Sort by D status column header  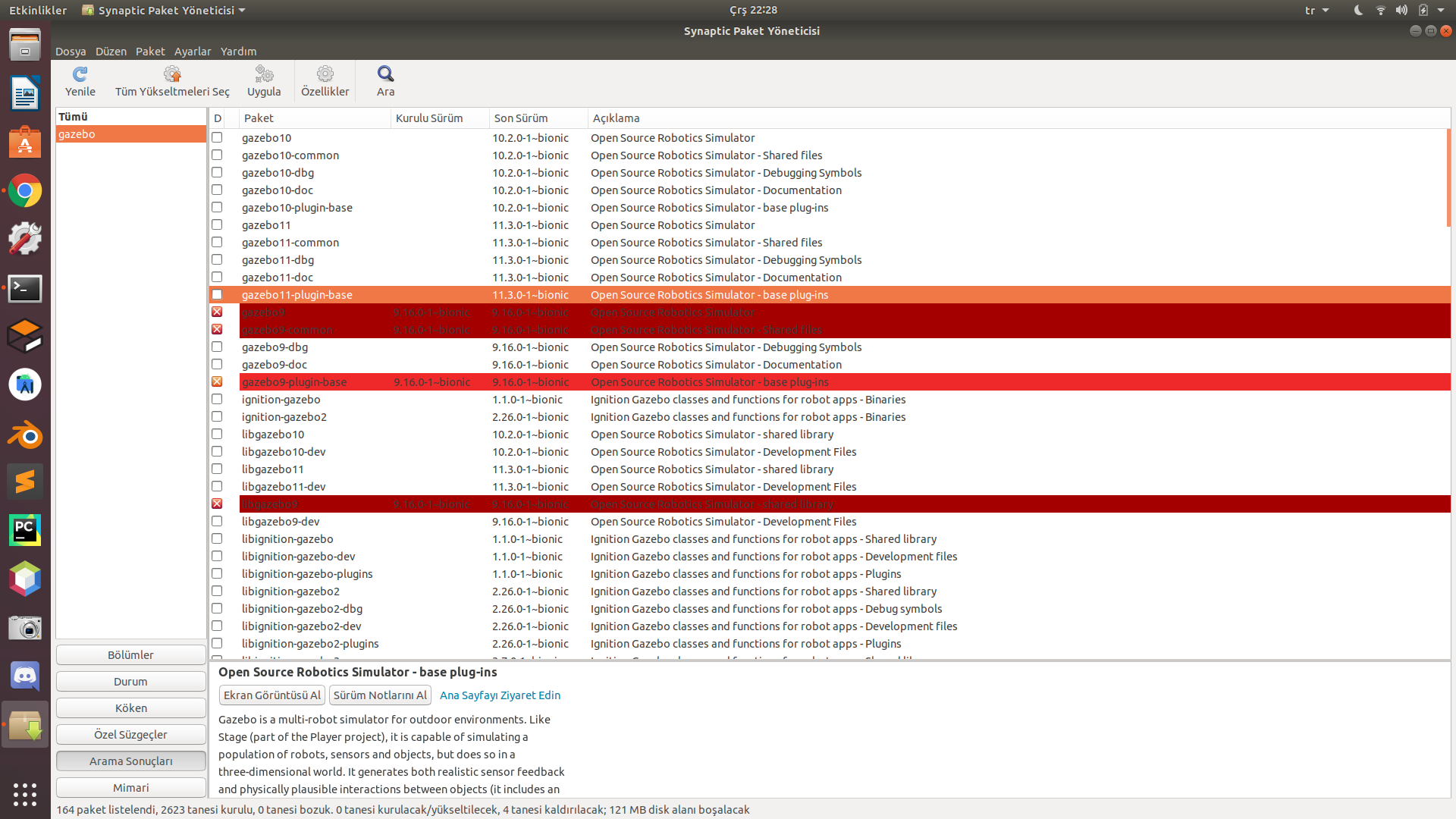217,118
